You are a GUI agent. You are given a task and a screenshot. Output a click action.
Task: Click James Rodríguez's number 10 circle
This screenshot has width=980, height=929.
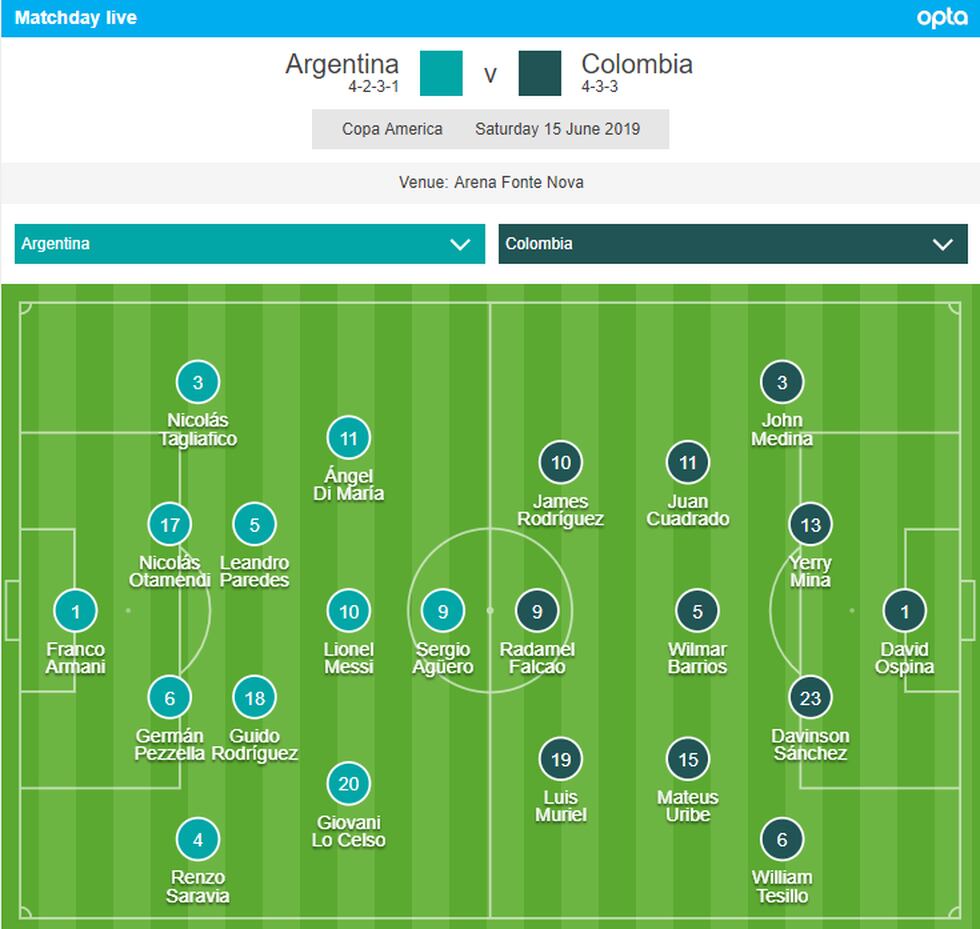point(561,463)
